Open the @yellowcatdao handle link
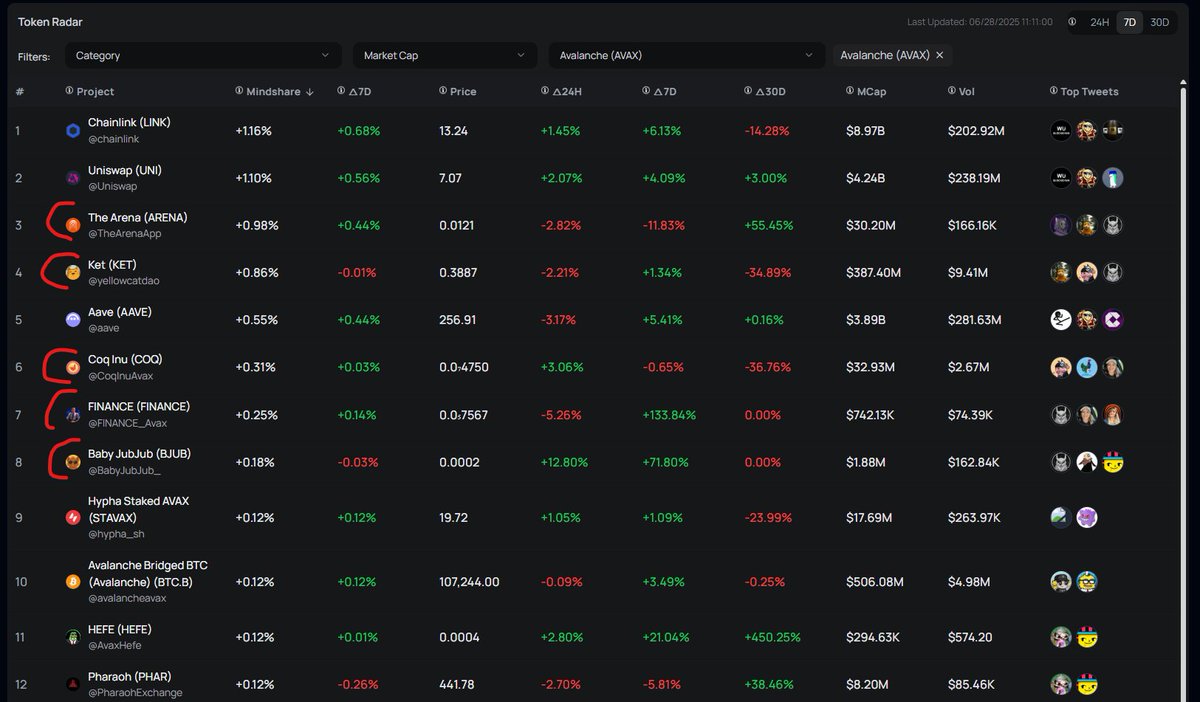The image size is (1200, 702). (x=123, y=281)
